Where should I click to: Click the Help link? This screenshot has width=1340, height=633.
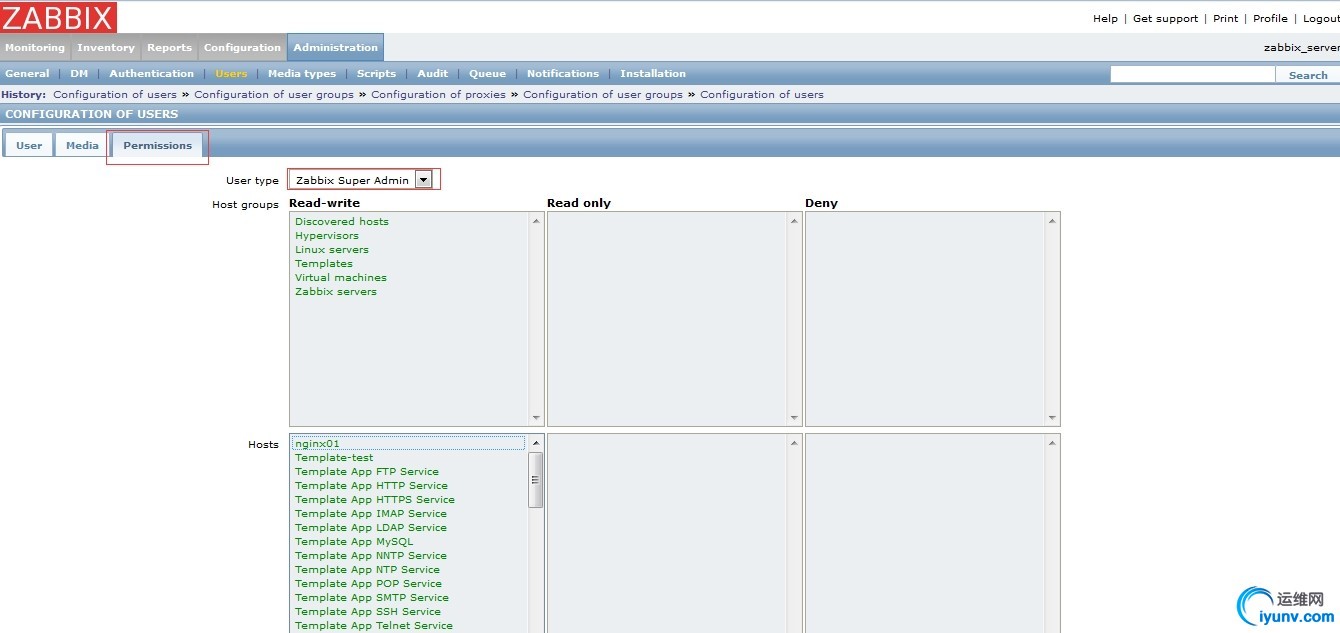[1105, 18]
